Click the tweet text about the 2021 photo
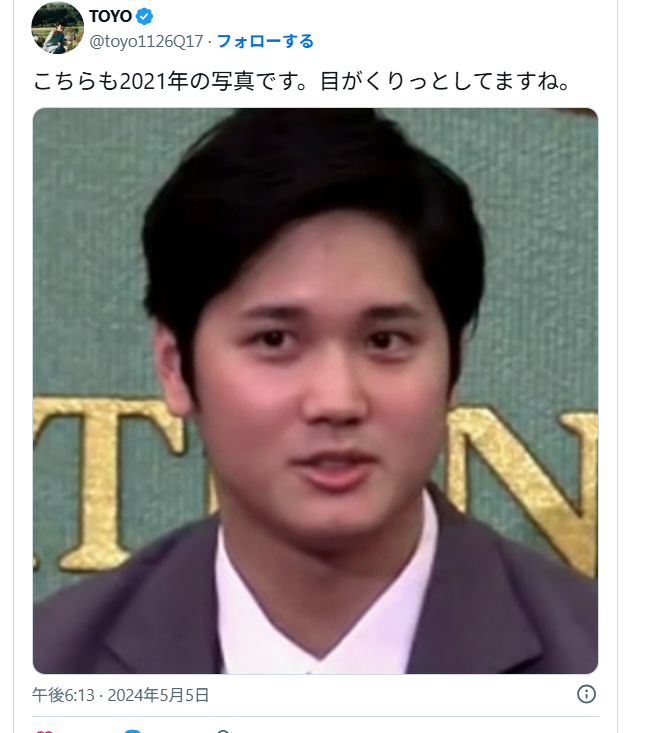 click(x=301, y=81)
